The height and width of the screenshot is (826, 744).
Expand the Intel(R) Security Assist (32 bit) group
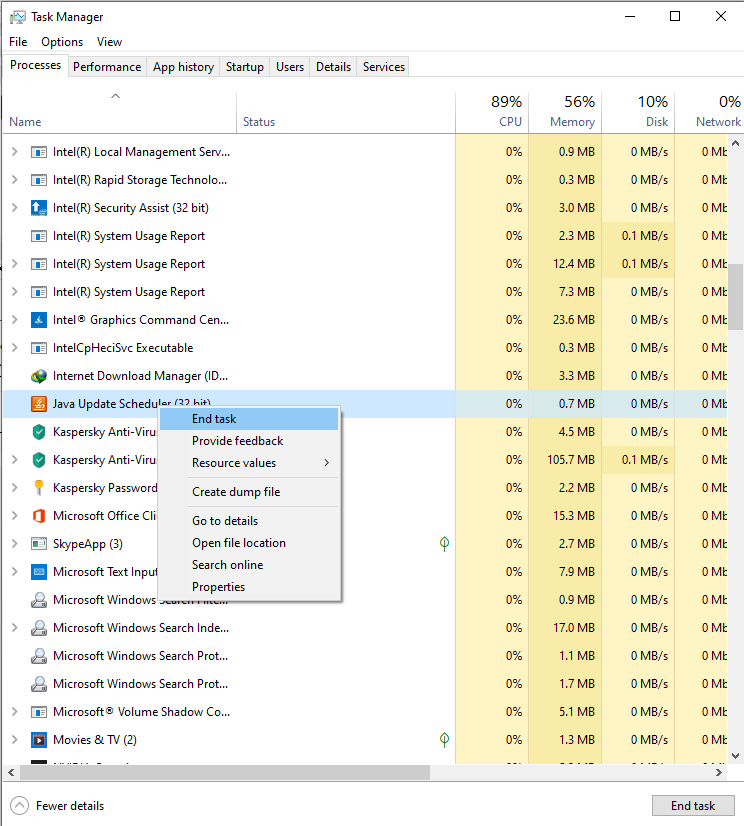coord(15,208)
